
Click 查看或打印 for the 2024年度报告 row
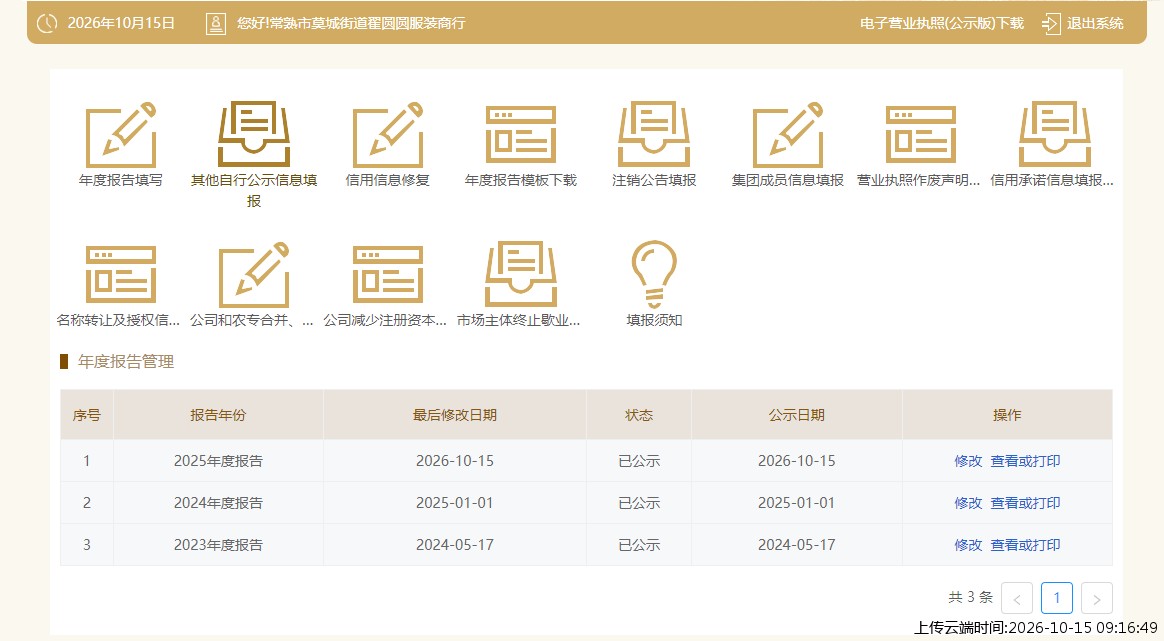(1025, 503)
